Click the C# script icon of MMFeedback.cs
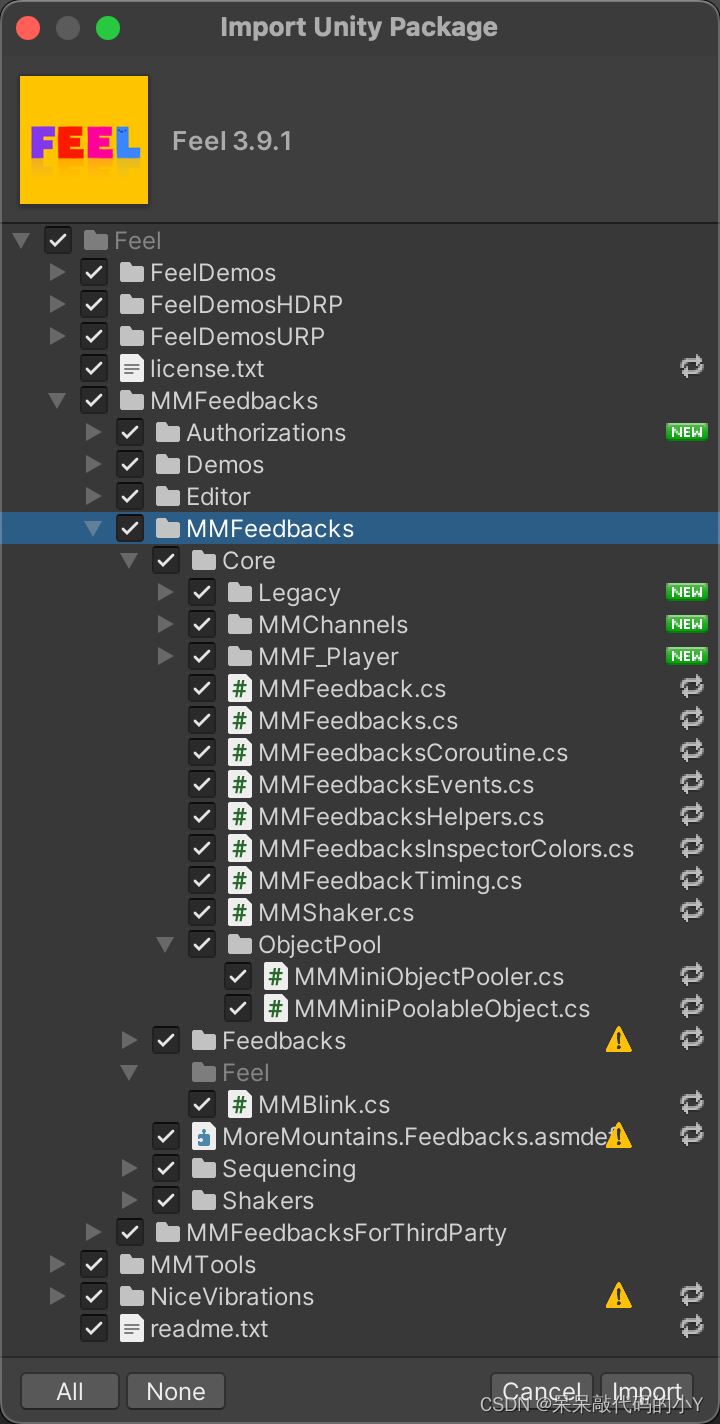The width and height of the screenshot is (720, 1424). 240,689
